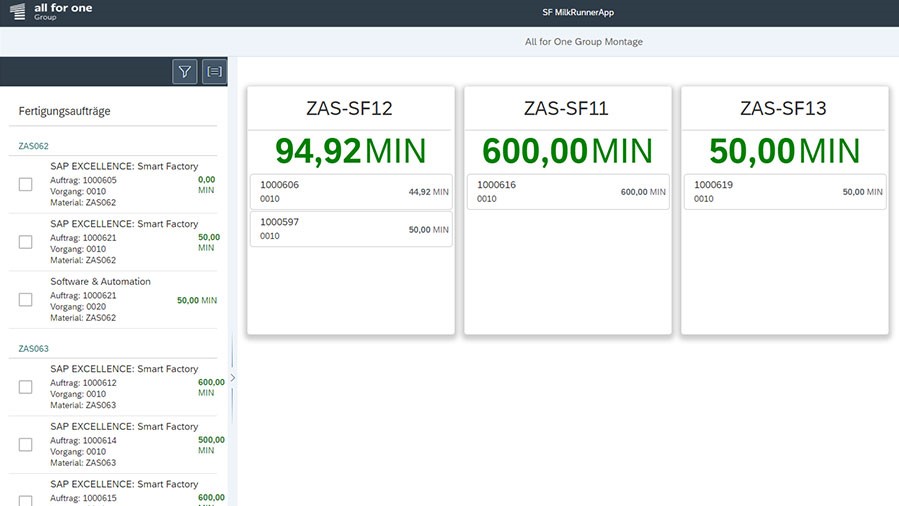Tick the checkbox for Auftrag 1000612
899x506 pixels.
pos(26,387)
